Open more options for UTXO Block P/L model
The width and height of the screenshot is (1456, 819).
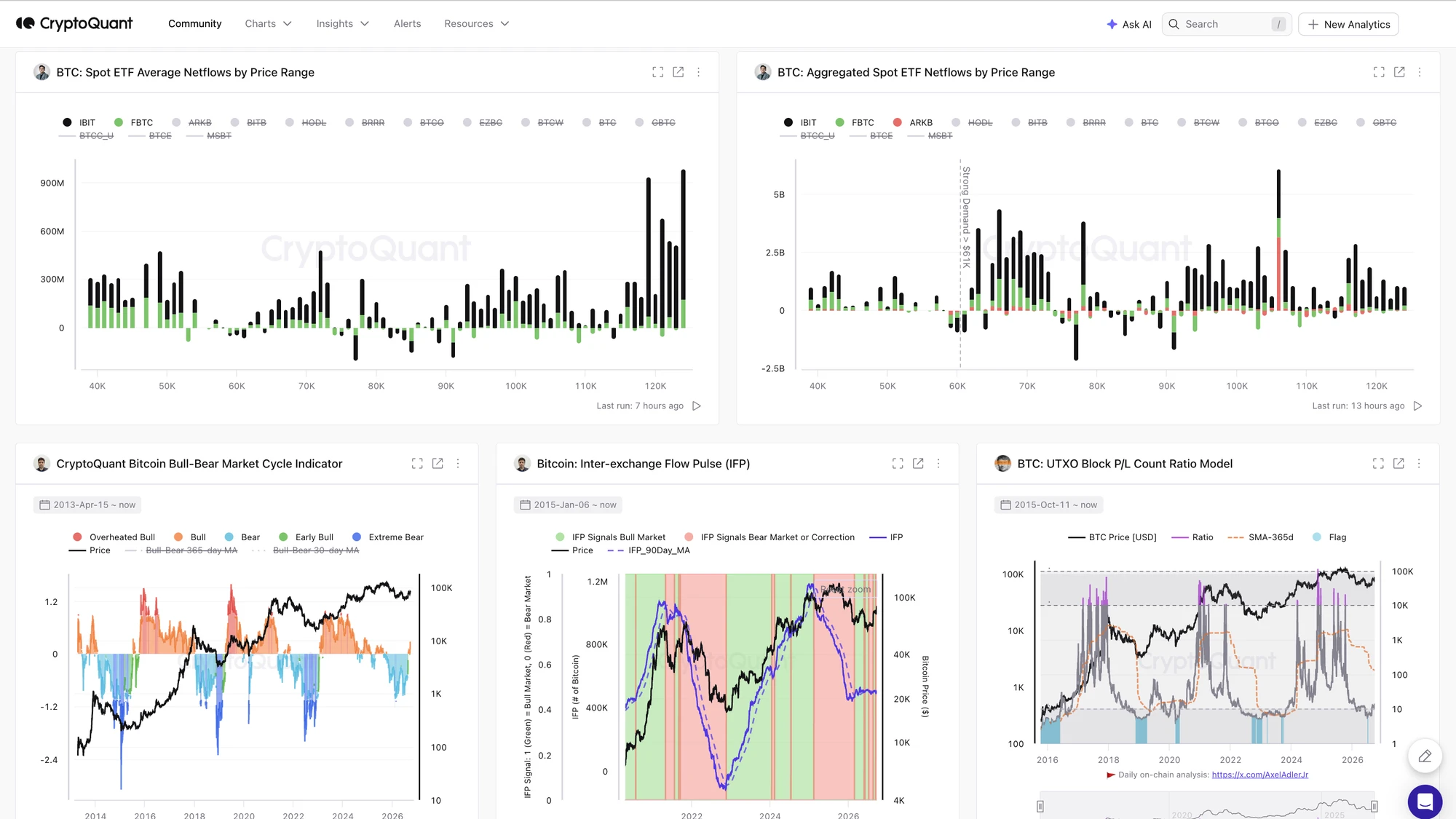tap(1419, 464)
